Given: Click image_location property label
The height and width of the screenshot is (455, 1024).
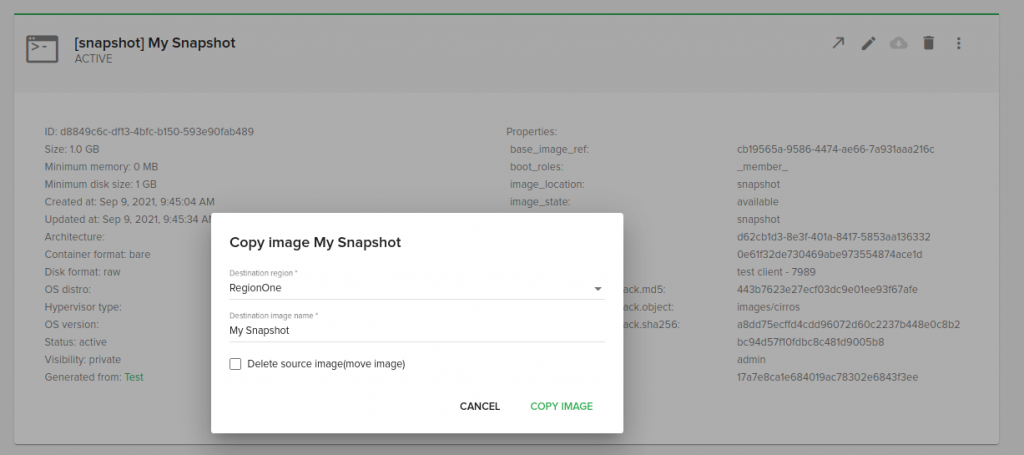Looking at the screenshot, I should pos(547,185).
